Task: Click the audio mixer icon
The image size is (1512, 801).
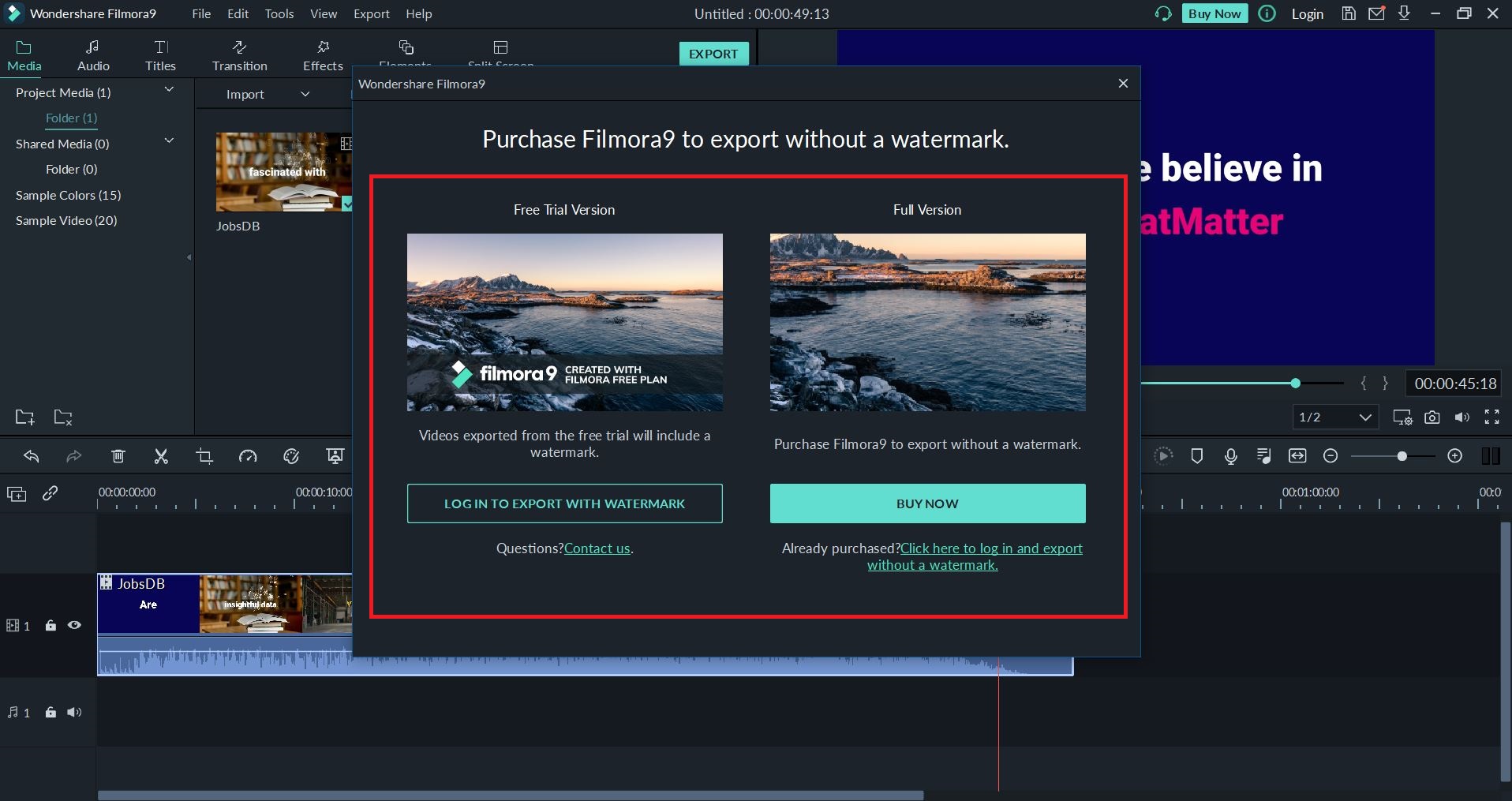Action: point(1263,456)
